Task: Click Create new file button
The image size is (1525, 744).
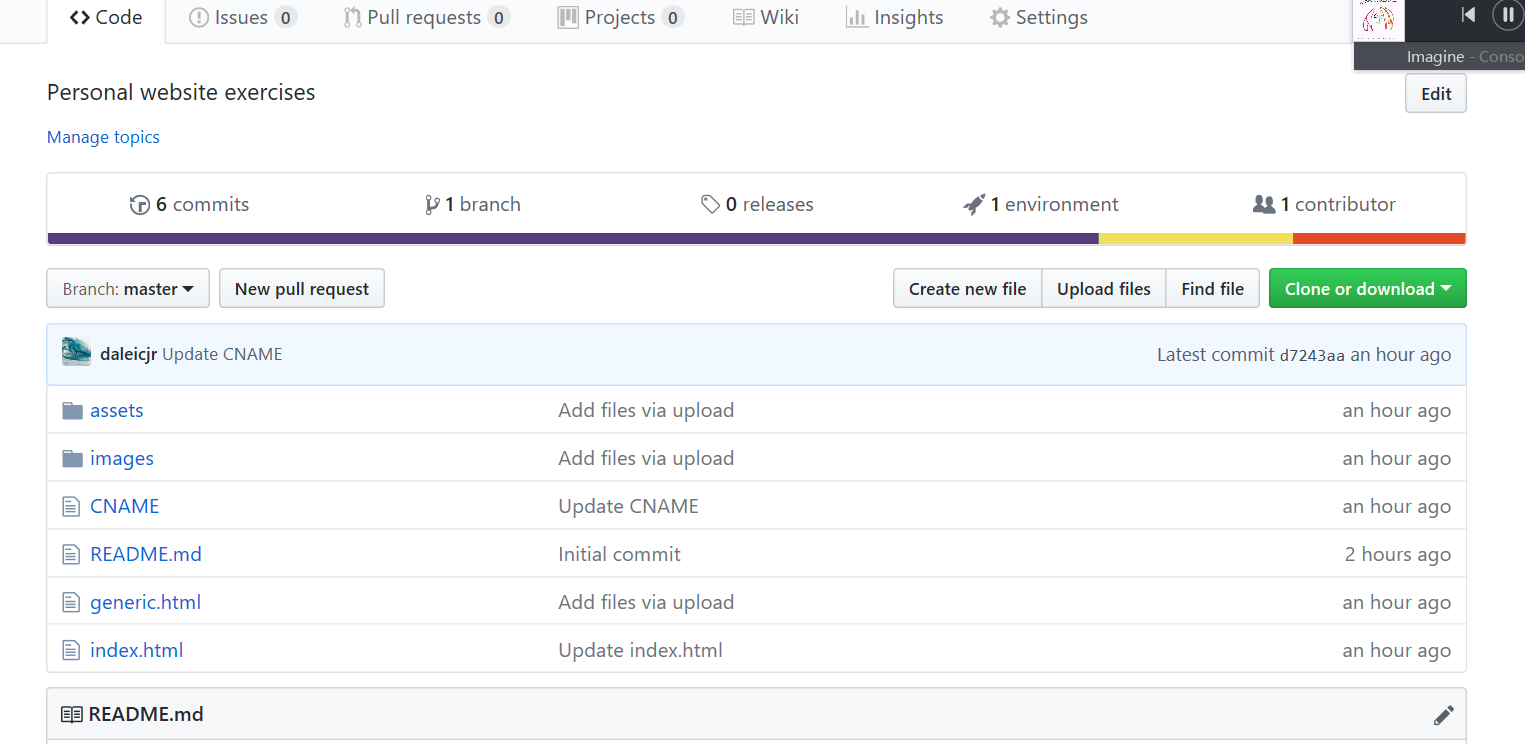Action: tap(967, 289)
